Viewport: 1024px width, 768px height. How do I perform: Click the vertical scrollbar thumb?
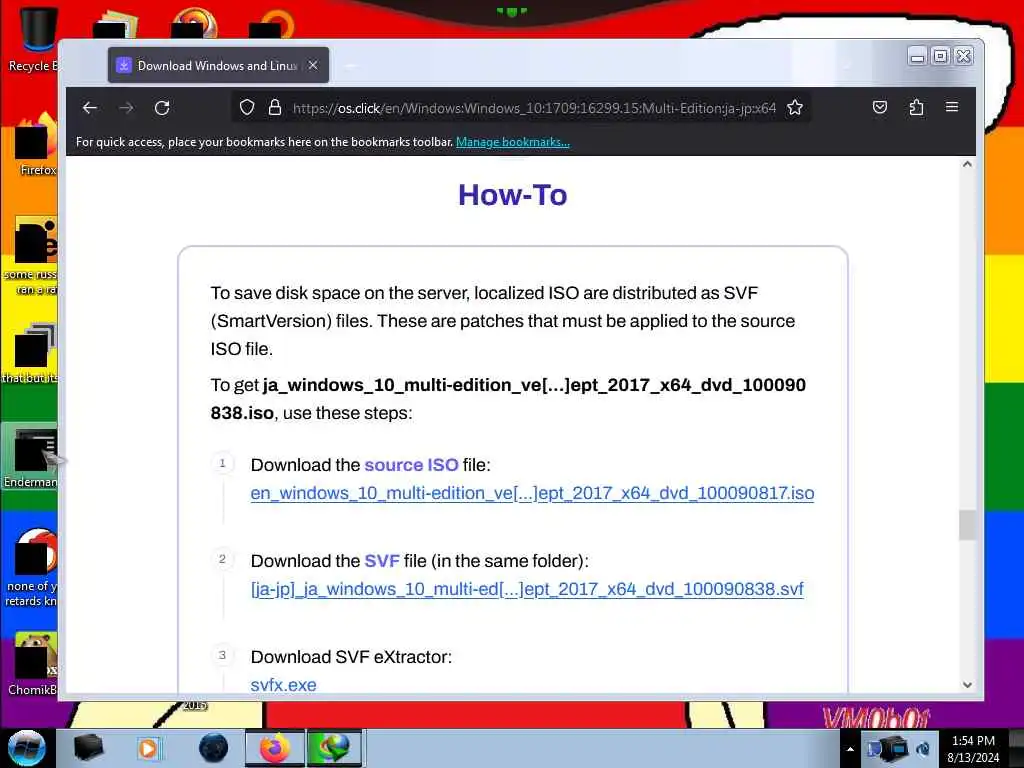[967, 525]
